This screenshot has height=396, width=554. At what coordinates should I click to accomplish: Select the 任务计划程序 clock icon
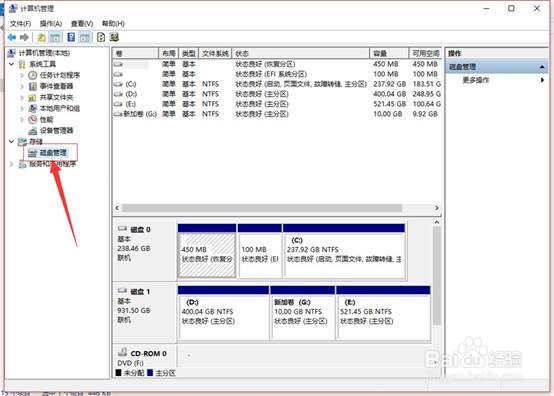point(33,75)
